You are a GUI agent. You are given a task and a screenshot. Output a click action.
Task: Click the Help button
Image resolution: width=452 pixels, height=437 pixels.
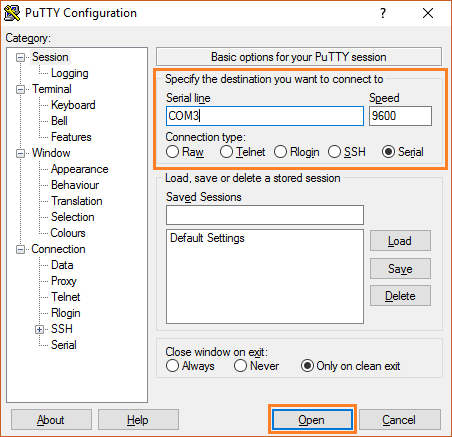coord(138,420)
